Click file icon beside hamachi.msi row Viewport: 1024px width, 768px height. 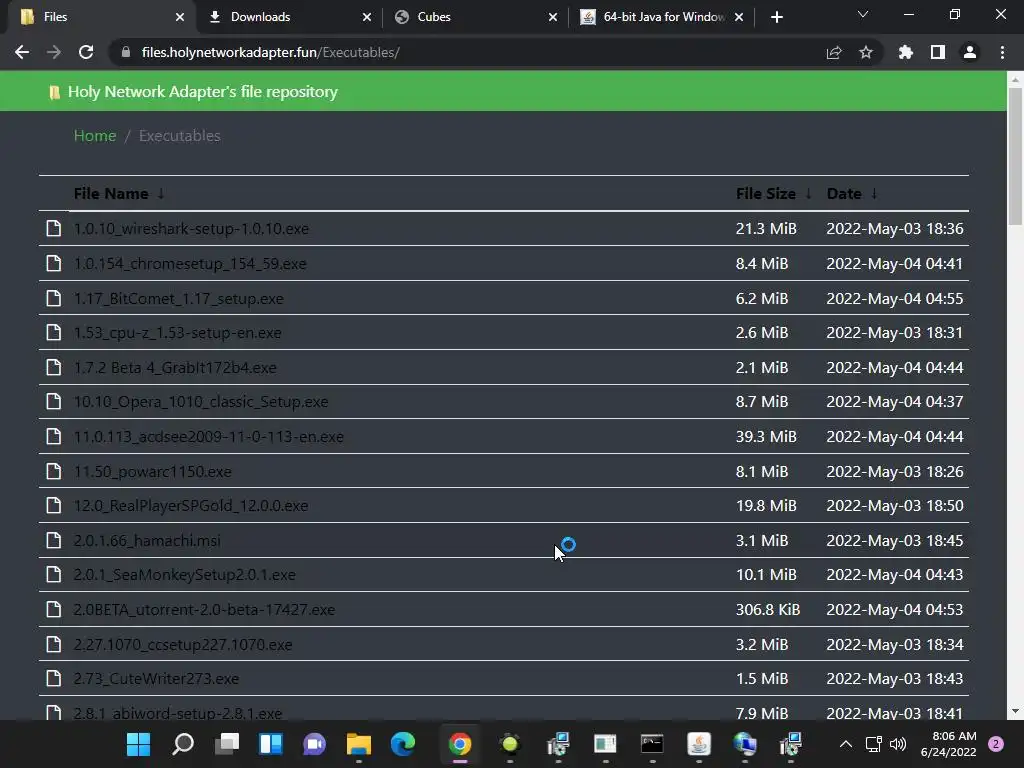click(x=54, y=539)
